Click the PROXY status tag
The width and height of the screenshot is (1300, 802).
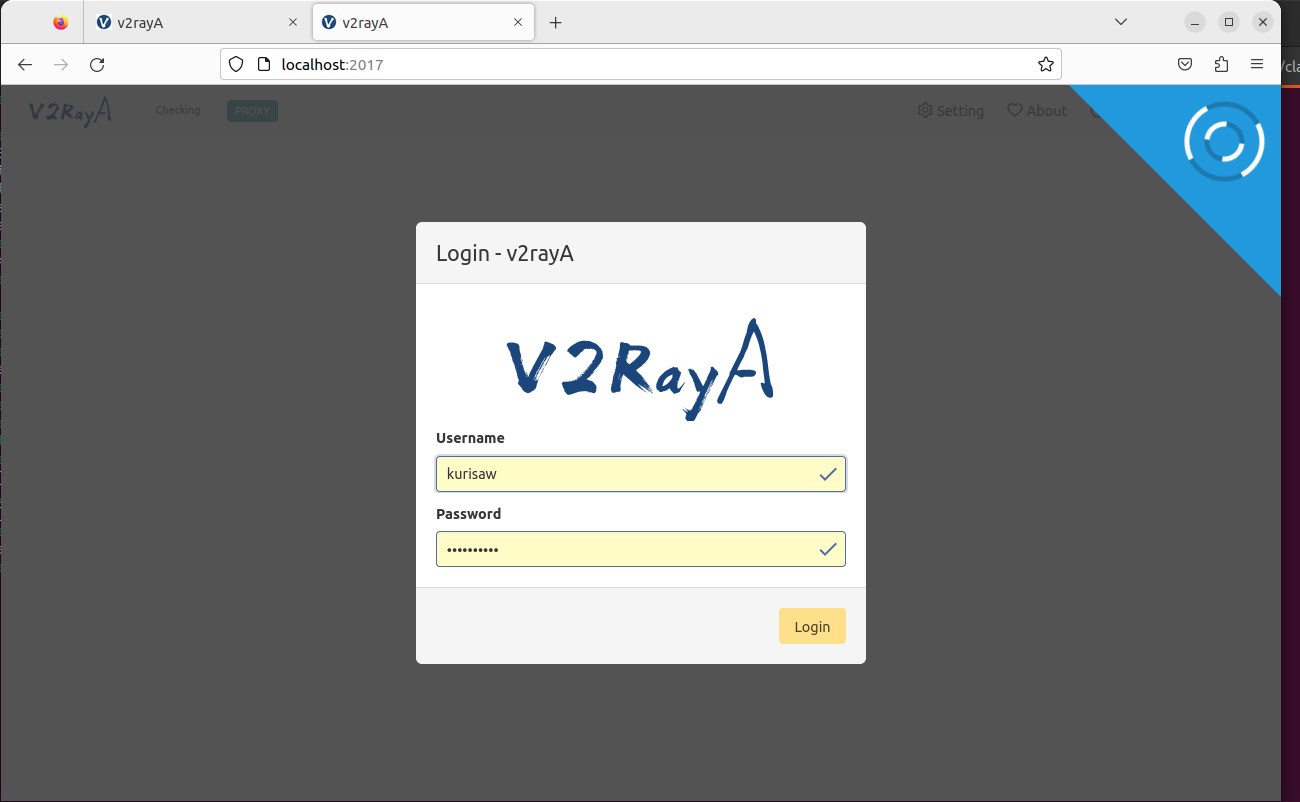click(x=252, y=111)
